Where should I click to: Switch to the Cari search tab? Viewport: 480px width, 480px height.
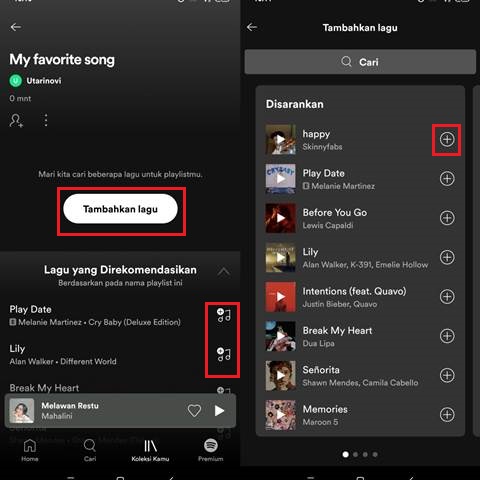tap(90, 450)
